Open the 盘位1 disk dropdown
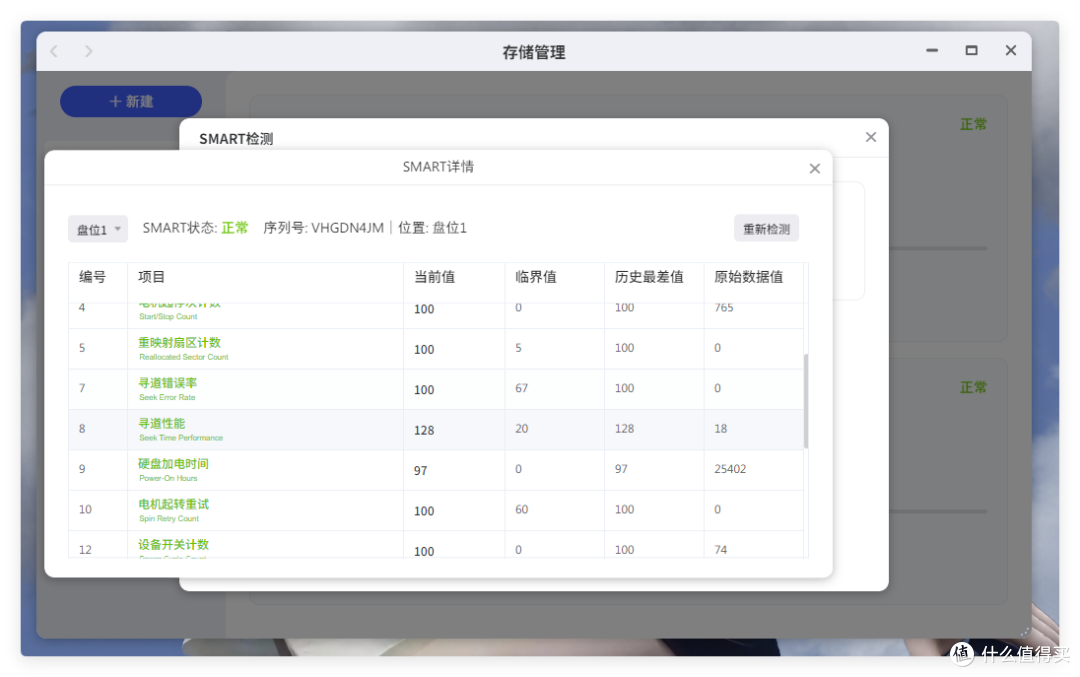Image resolution: width=1080 pixels, height=677 pixels. click(98, 229)
